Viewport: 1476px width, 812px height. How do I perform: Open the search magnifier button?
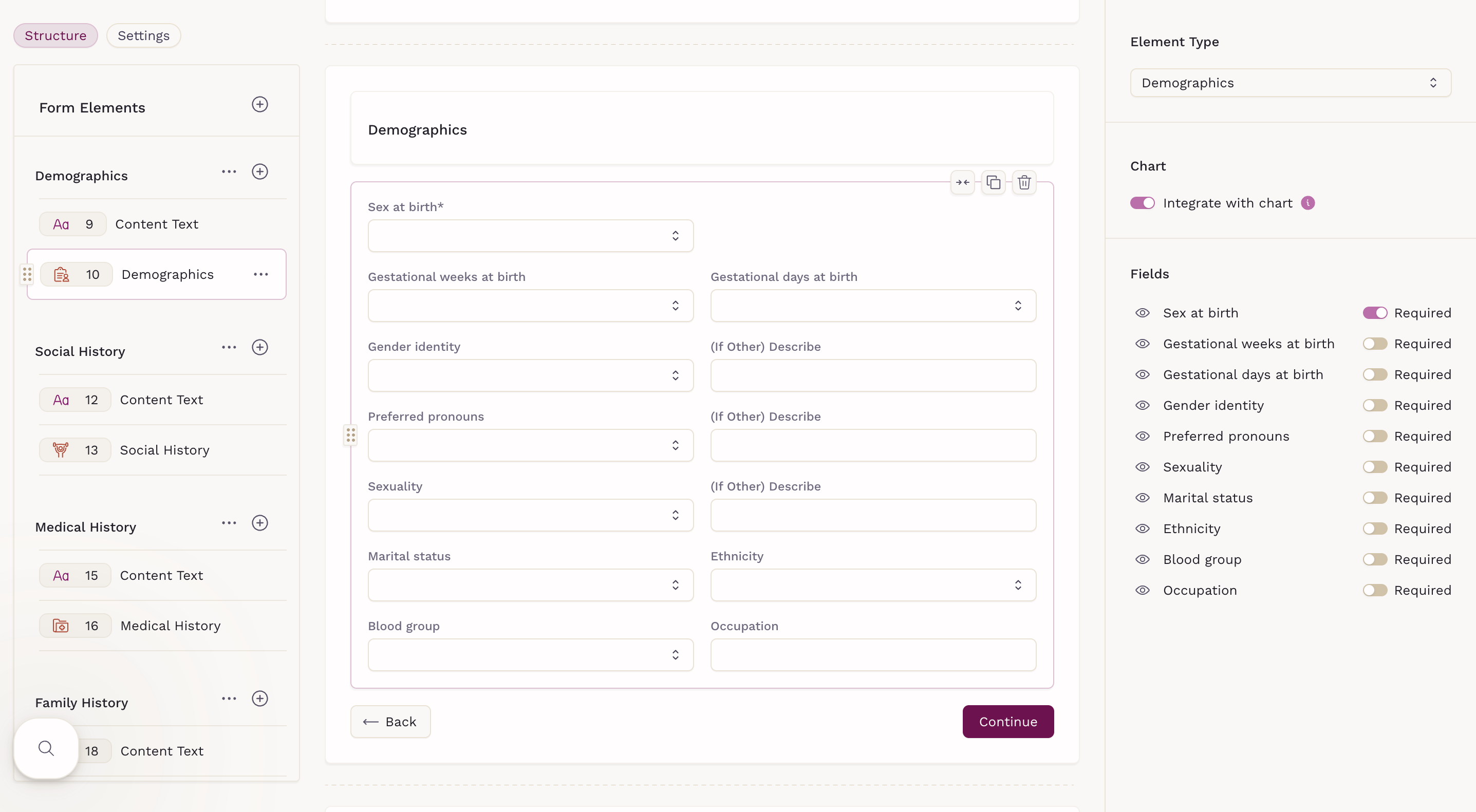(x=46, y=748)
